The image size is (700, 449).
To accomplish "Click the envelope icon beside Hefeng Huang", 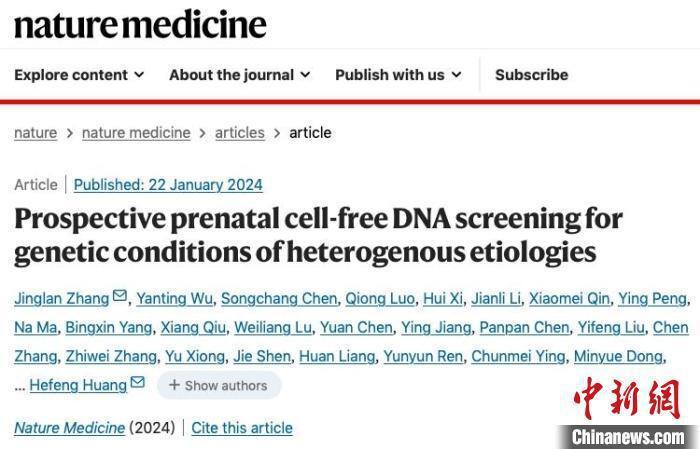I will tap(138, 383).
